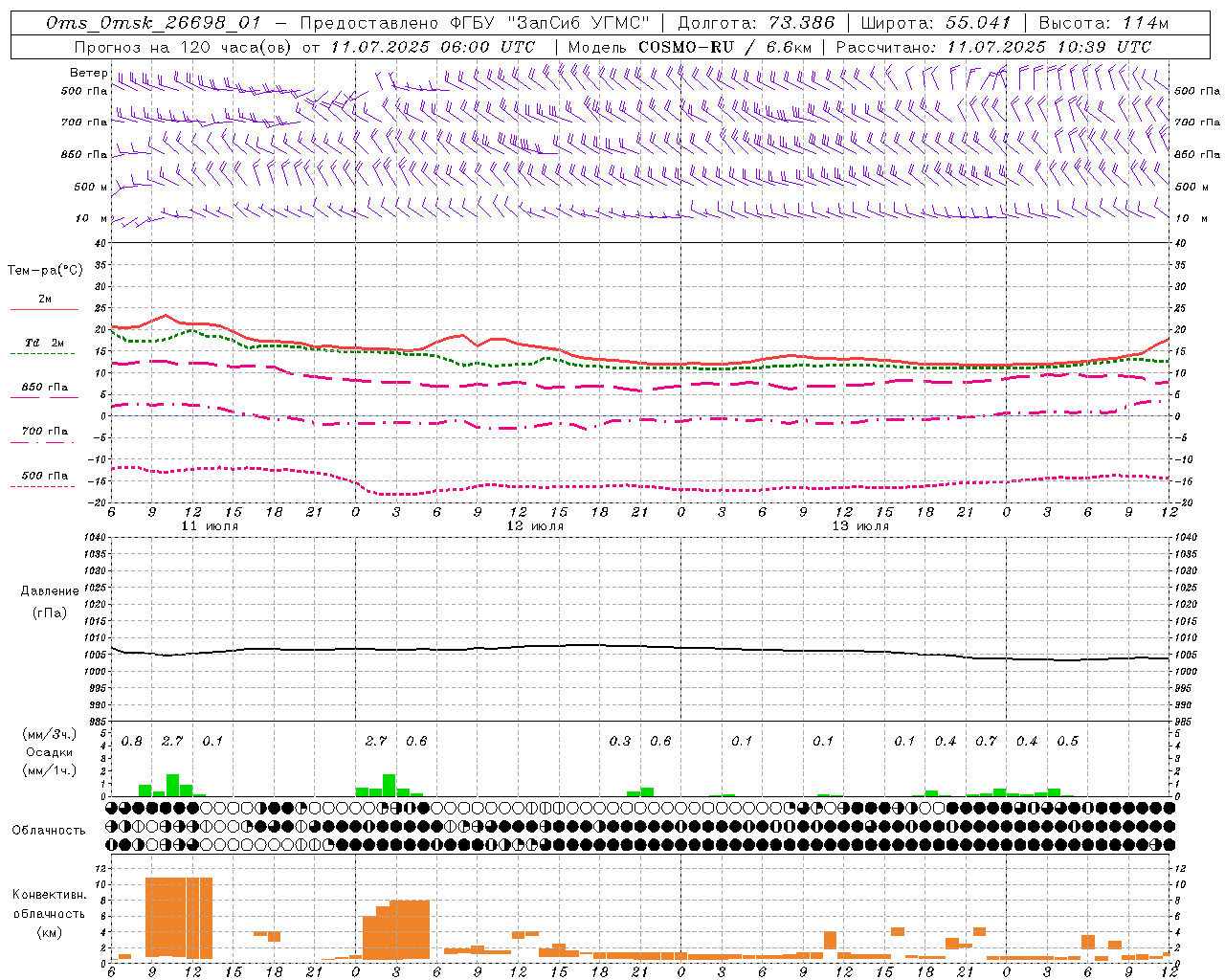Screen dimensions: 1225x980
Task: Click the elevation text Высота: 114м
Action: point(1103,23)
